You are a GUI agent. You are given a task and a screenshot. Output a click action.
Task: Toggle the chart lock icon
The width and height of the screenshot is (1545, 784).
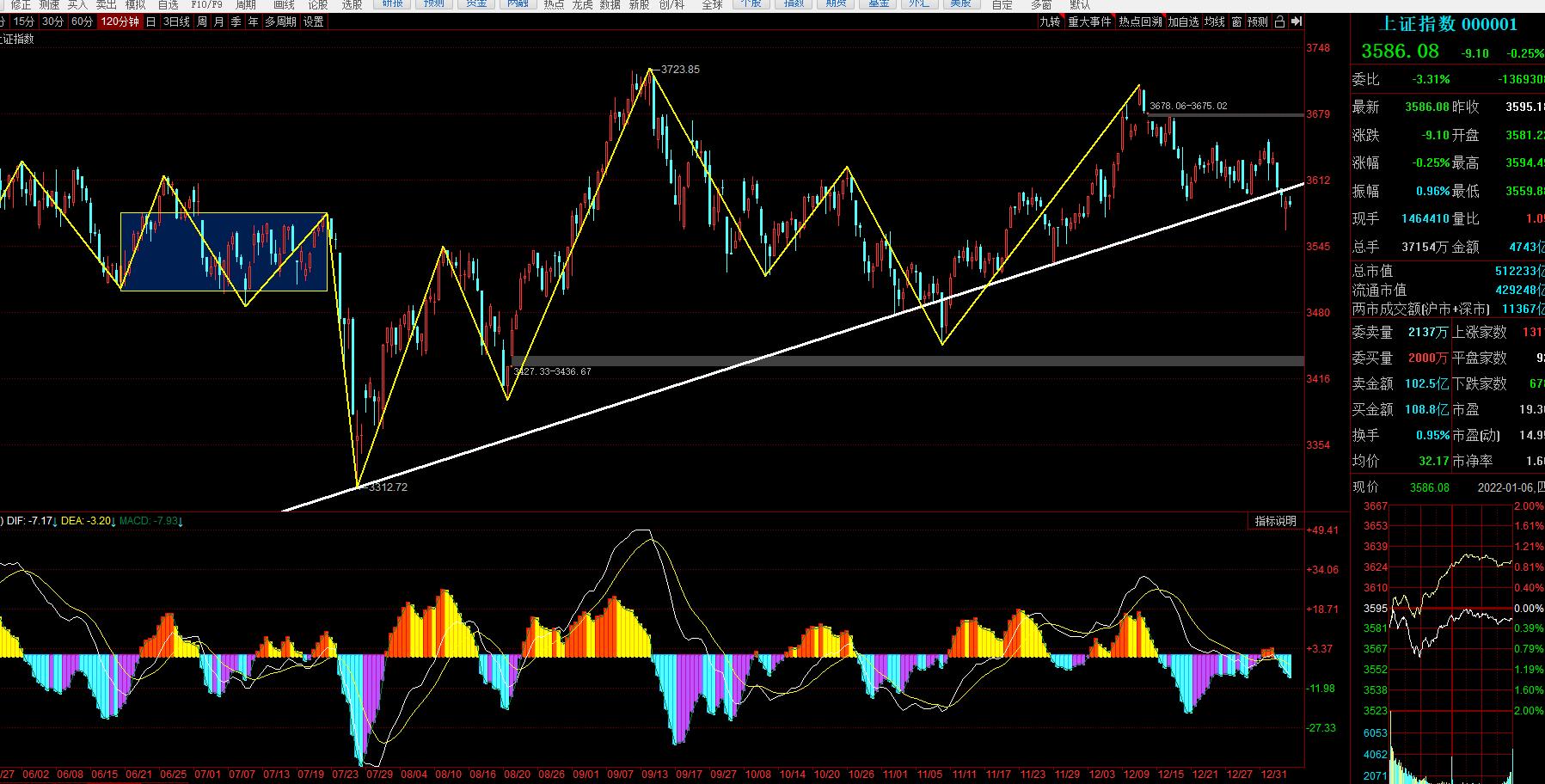coord(1280,21)
